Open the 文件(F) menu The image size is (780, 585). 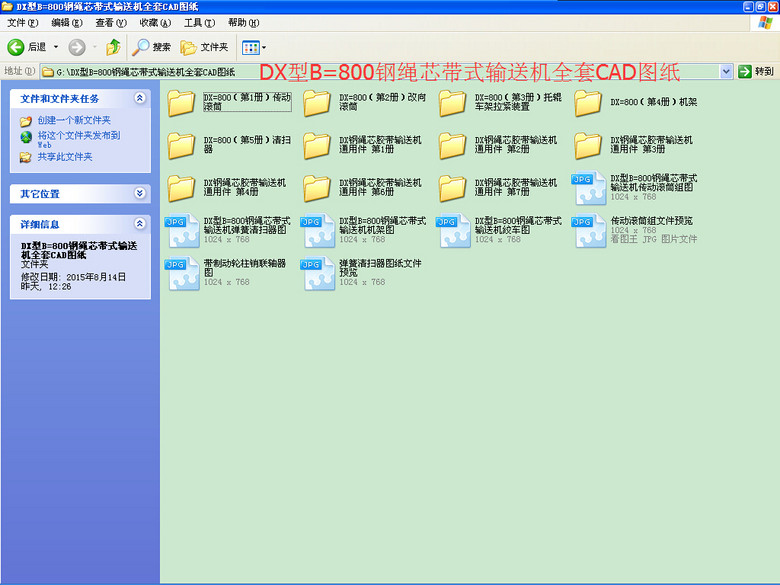click(x=23, y=22)
